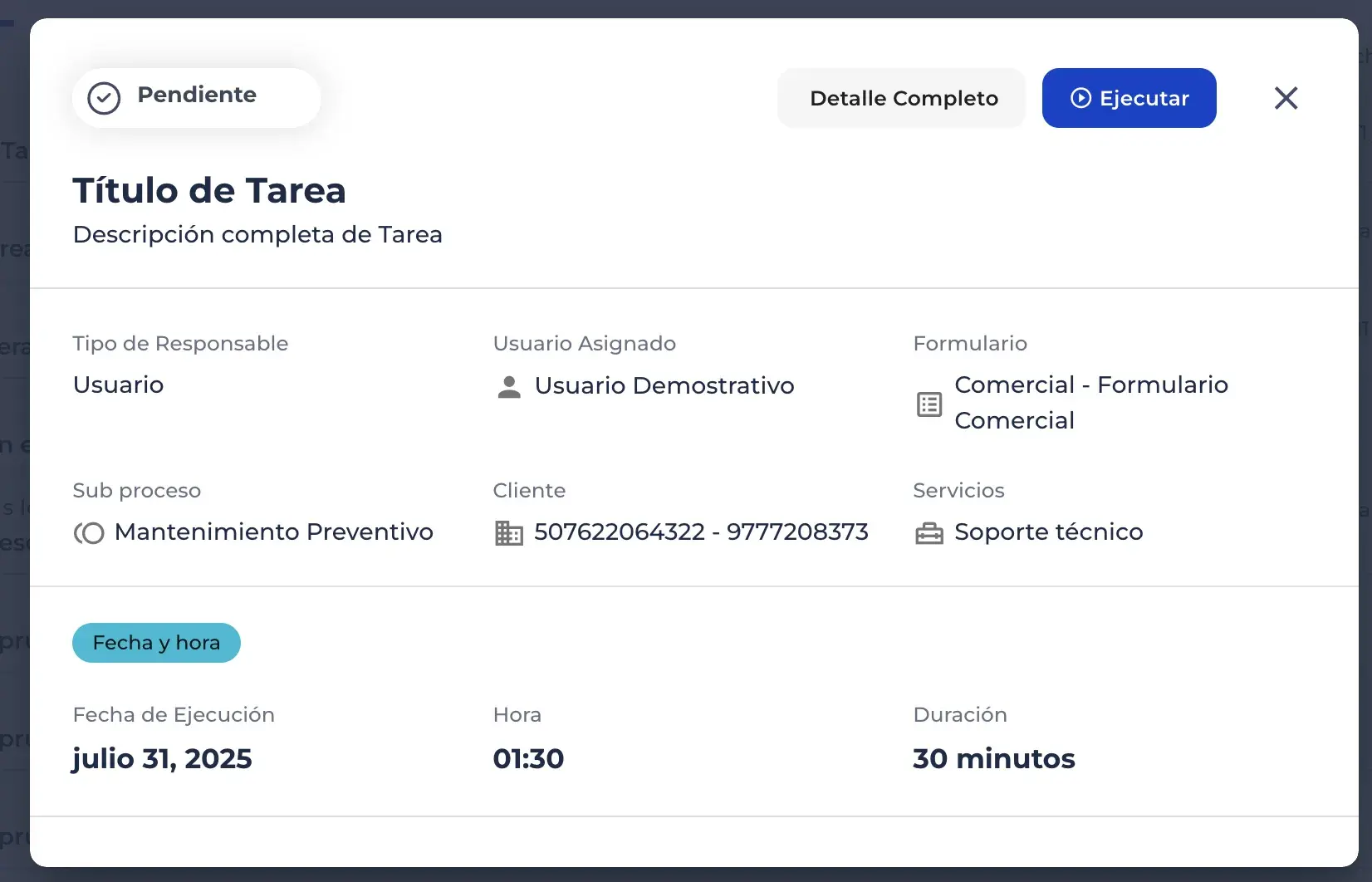Select the Fecha y hora tag
Image resolution: width=1372 pixels, height=882 pixels.
pos(156,643)
